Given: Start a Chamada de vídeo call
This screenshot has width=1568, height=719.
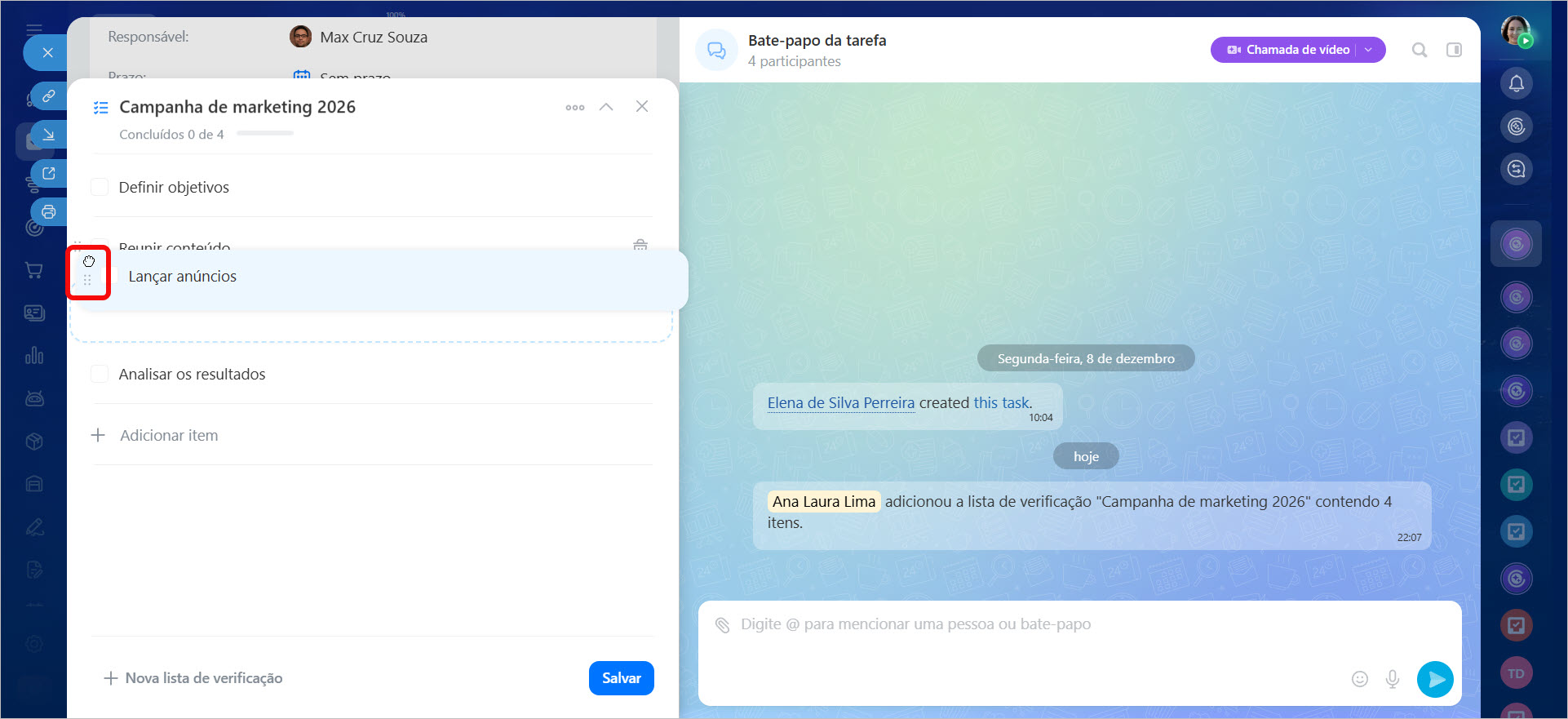Looking at the screenshot, I should (1289, 50).
